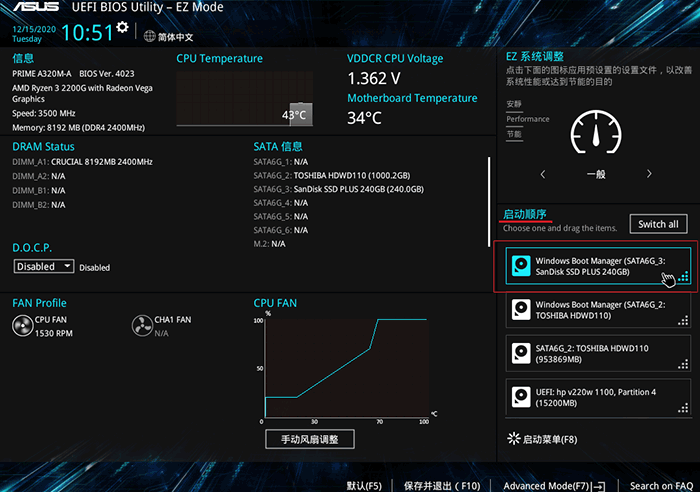
Task: Click the M.2 N/A row
Action: (269, 244)
